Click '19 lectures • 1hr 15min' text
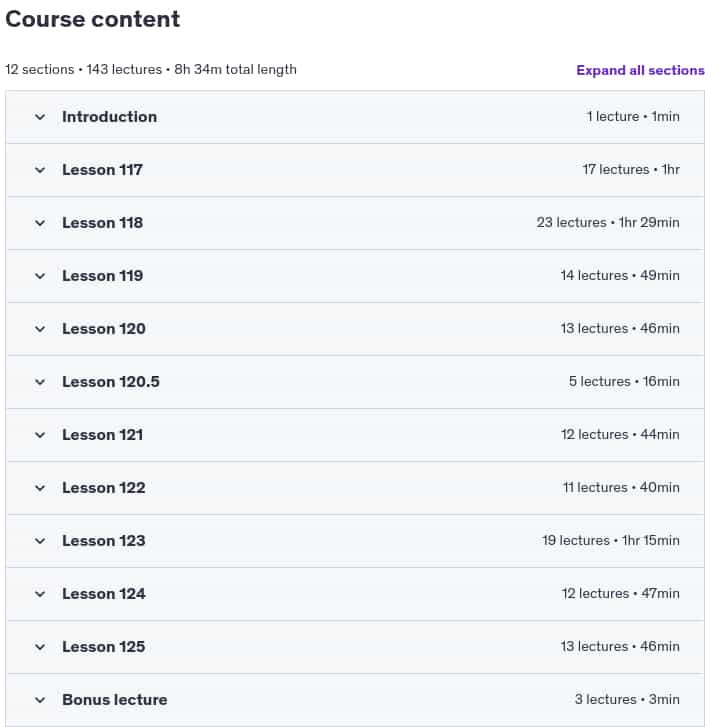705x727 pixels. tap(611, 541)
